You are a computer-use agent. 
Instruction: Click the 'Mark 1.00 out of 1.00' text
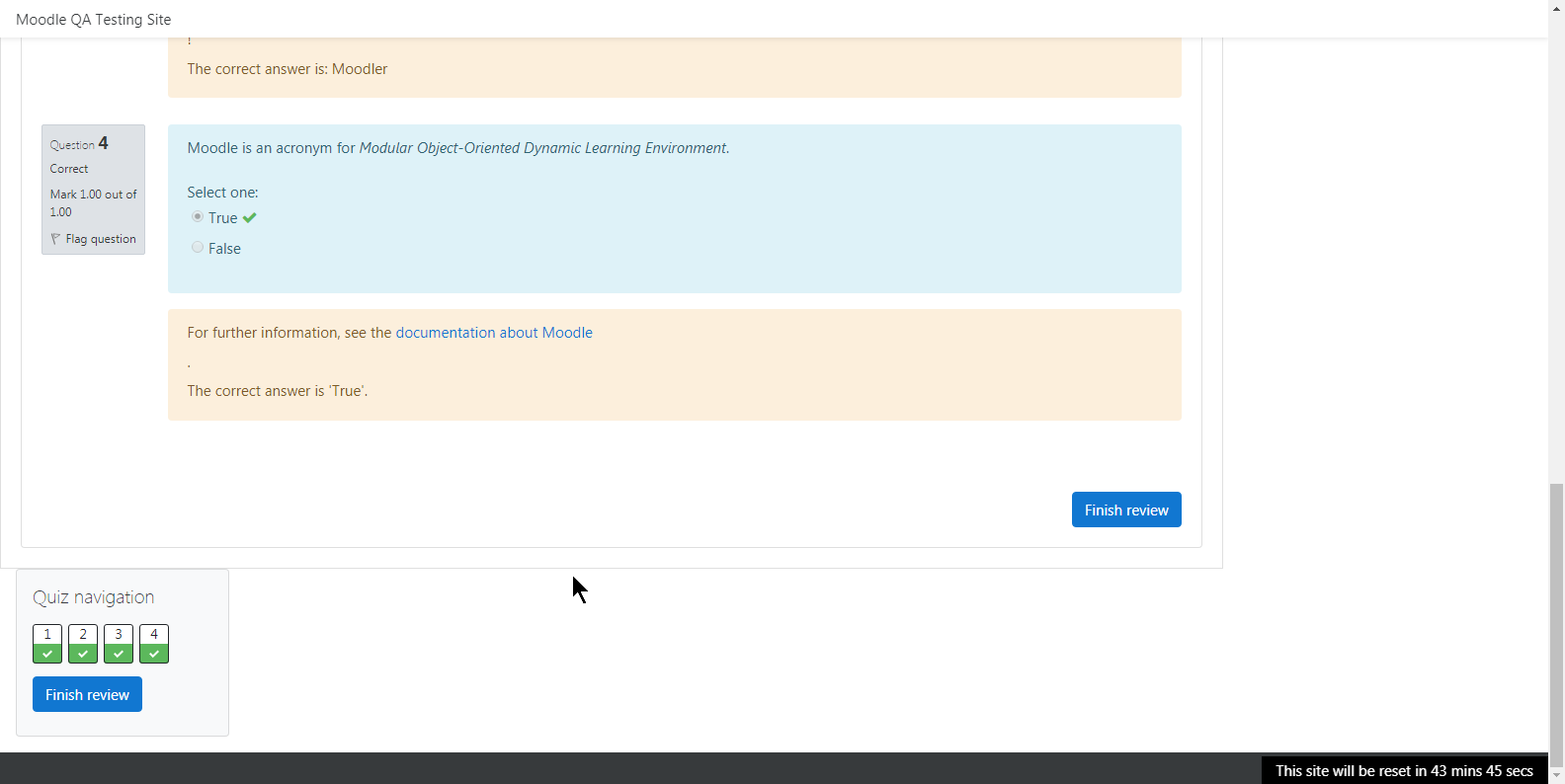93,203
